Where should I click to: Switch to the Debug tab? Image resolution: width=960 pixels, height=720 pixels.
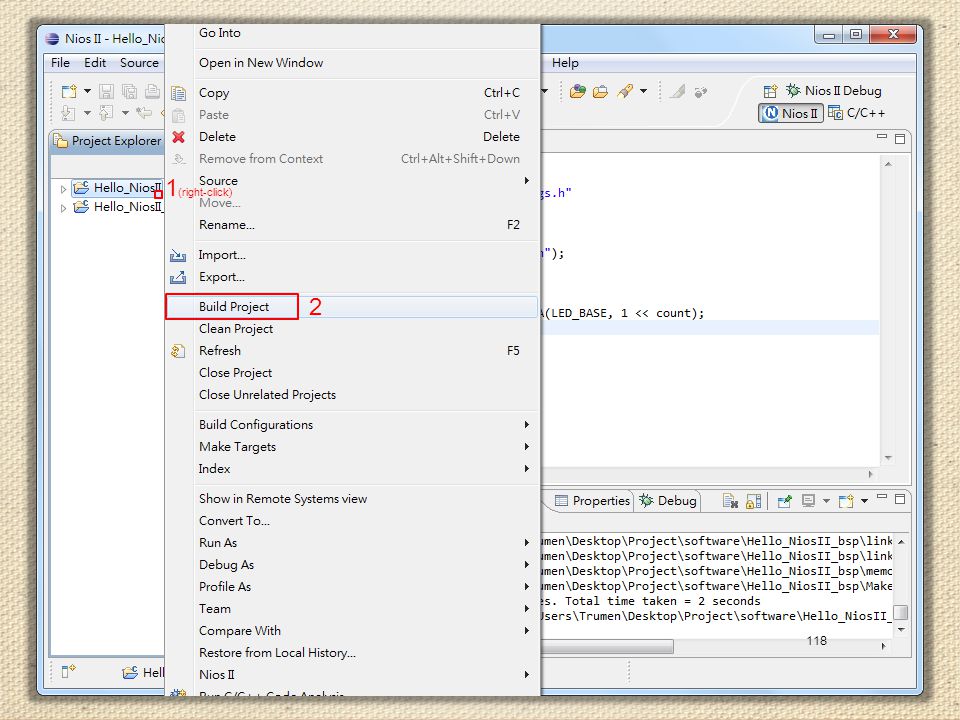[668, 501]
